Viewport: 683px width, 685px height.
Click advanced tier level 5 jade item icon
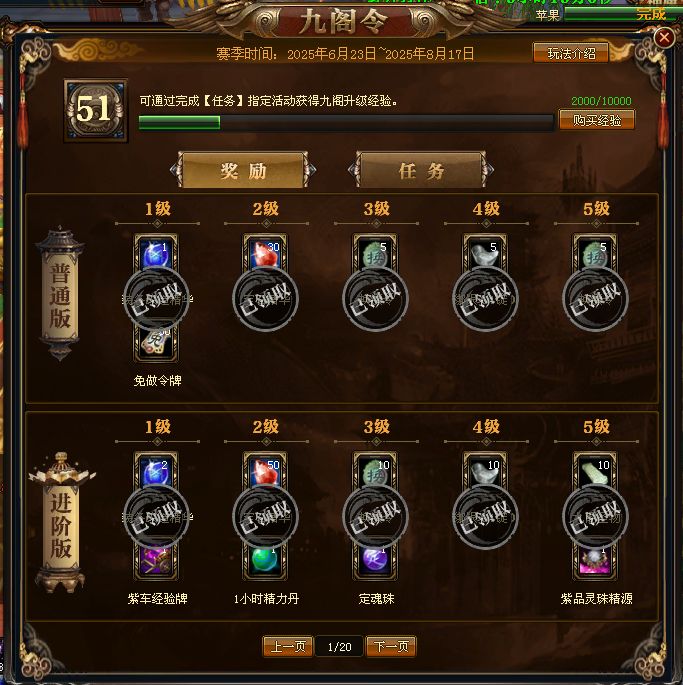[595, 471]
